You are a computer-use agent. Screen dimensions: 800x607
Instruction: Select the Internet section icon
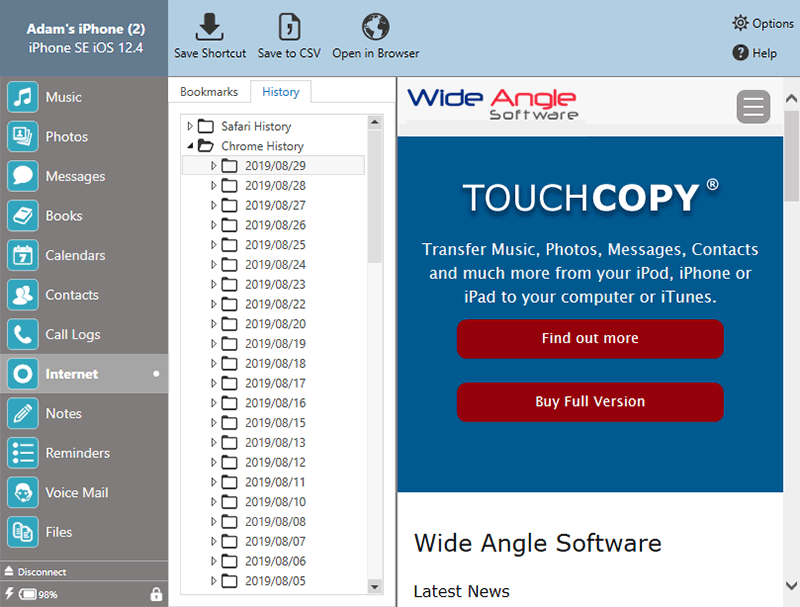point(22,374)
